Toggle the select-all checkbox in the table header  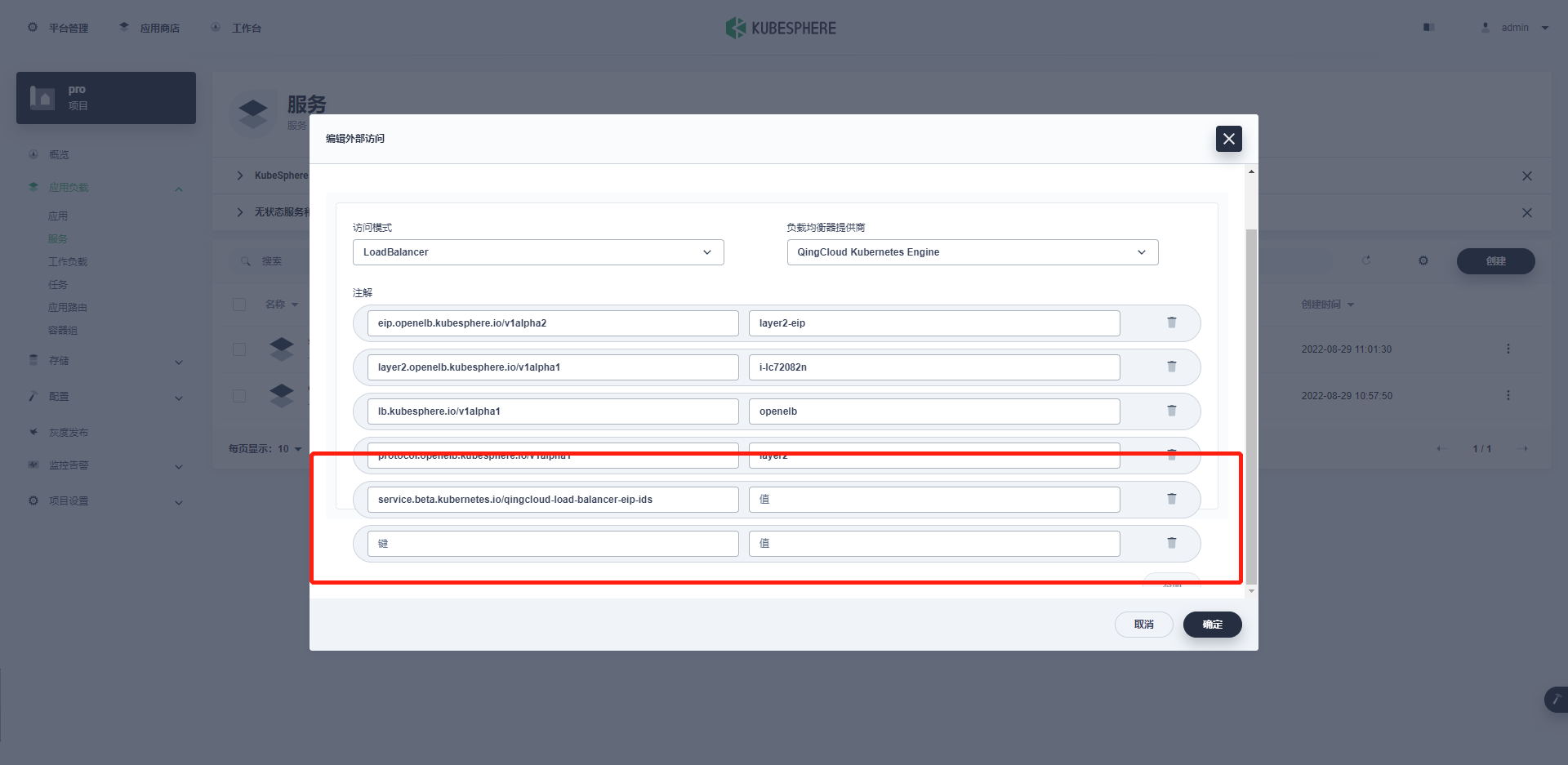tap(239, 304)
